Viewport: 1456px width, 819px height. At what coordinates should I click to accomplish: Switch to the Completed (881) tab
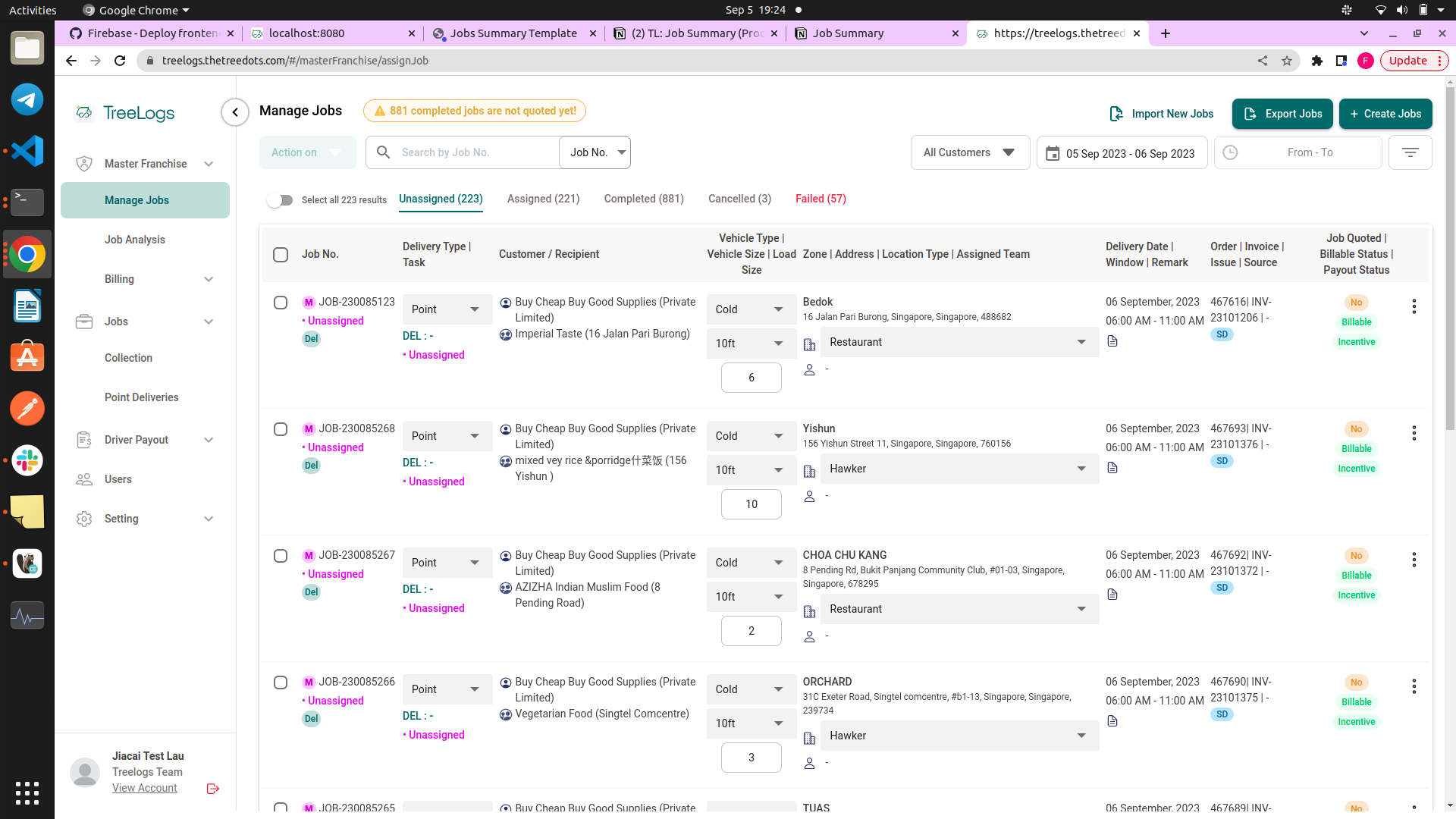tap(643, 199)
